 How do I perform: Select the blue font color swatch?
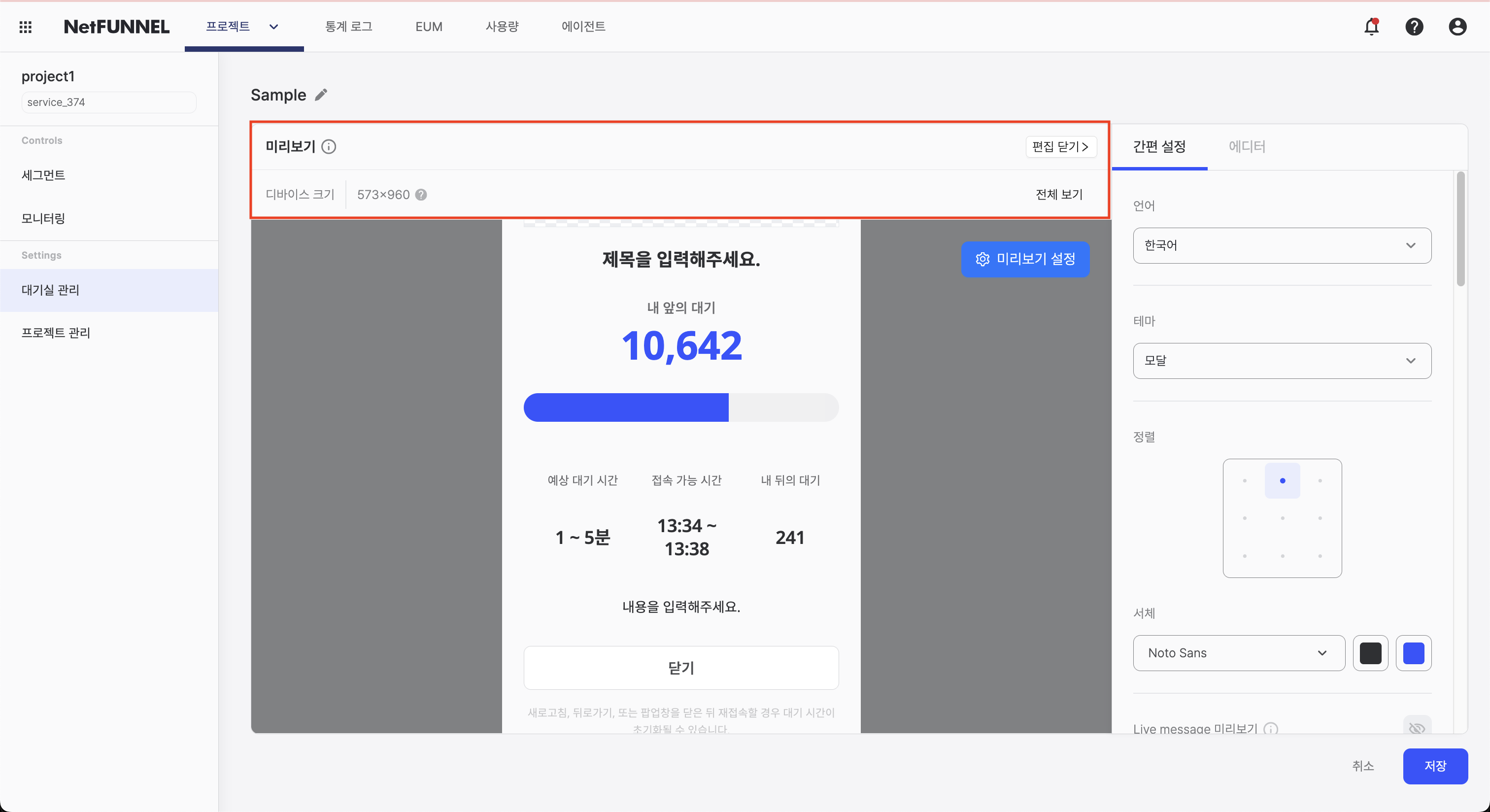click(x=1415, y=653)
